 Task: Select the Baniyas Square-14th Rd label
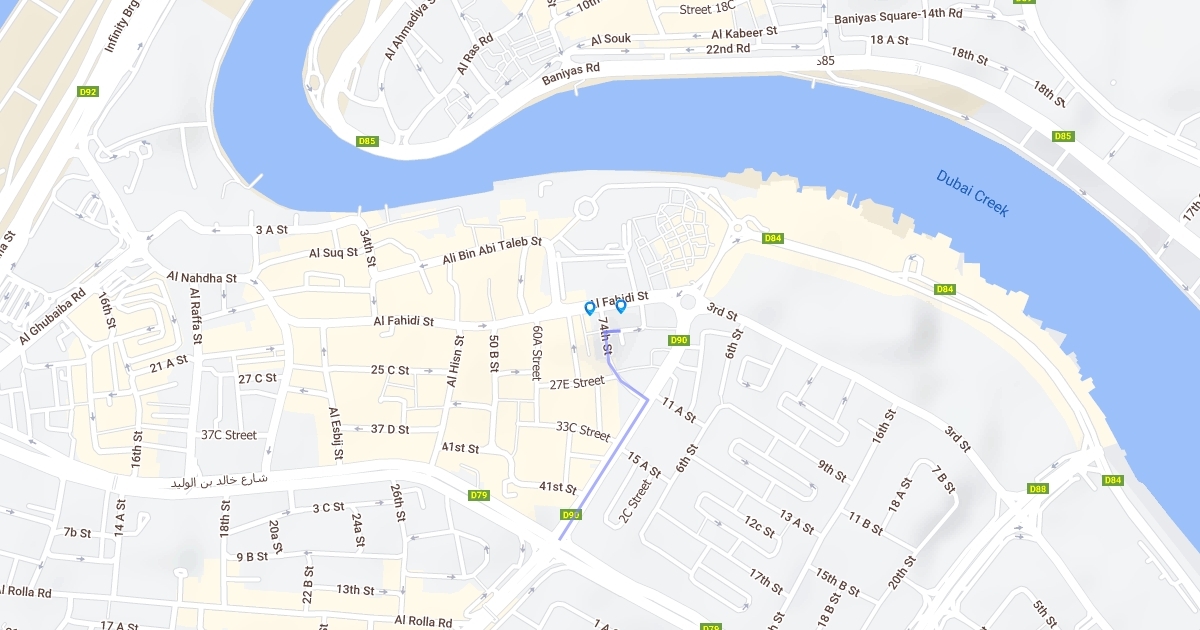tap(898, 14)
